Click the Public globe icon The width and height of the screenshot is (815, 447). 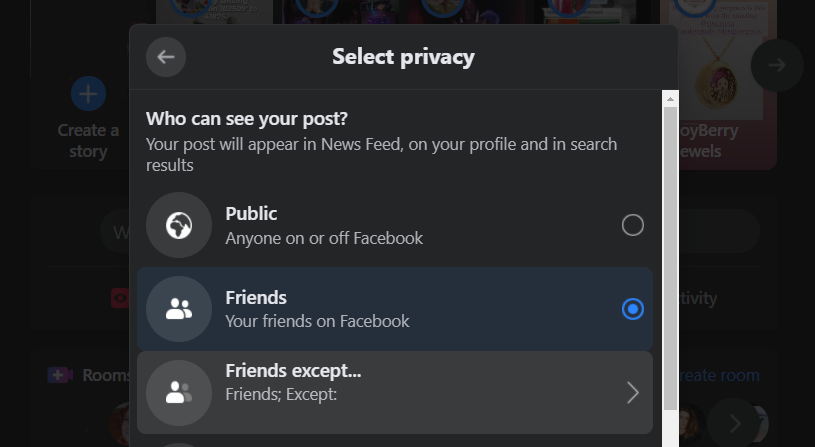pos(179,225)
